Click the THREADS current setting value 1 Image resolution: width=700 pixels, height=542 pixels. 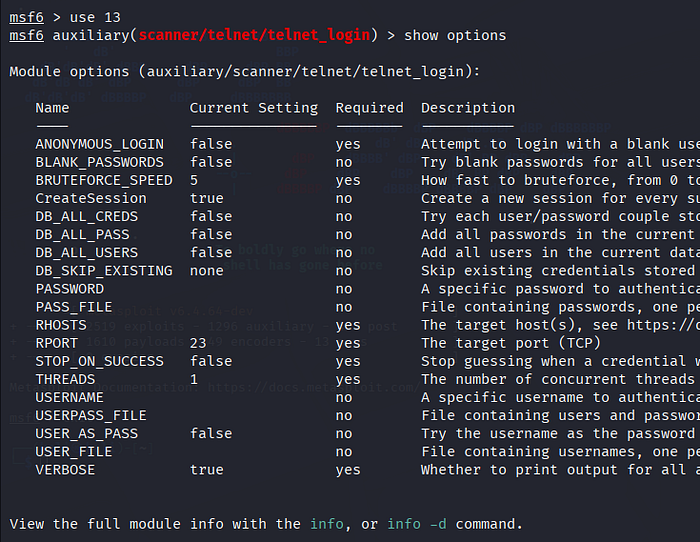194,379
